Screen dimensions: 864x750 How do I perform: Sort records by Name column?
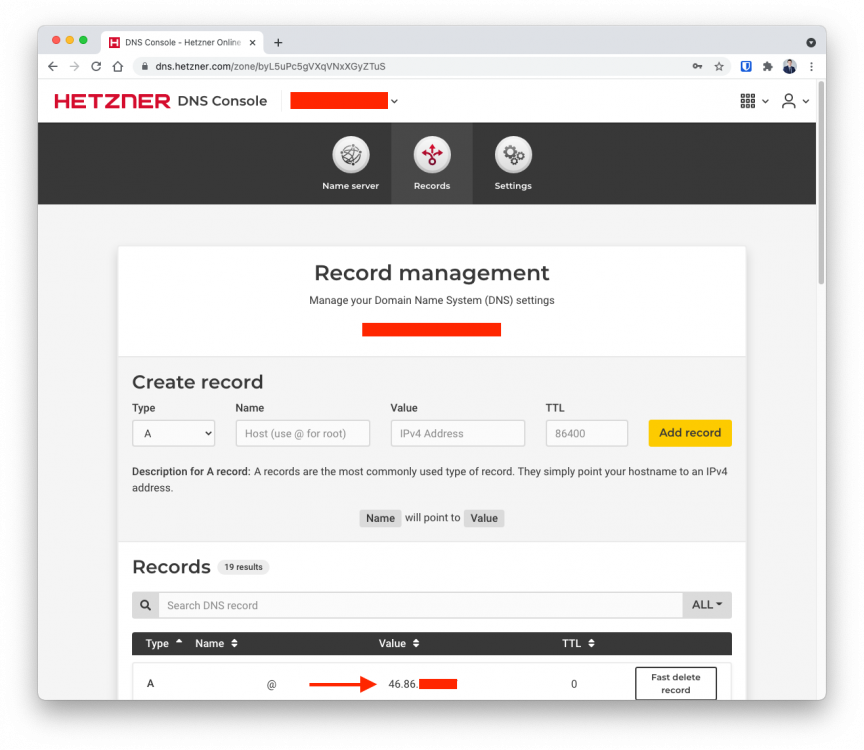(217, 643)
